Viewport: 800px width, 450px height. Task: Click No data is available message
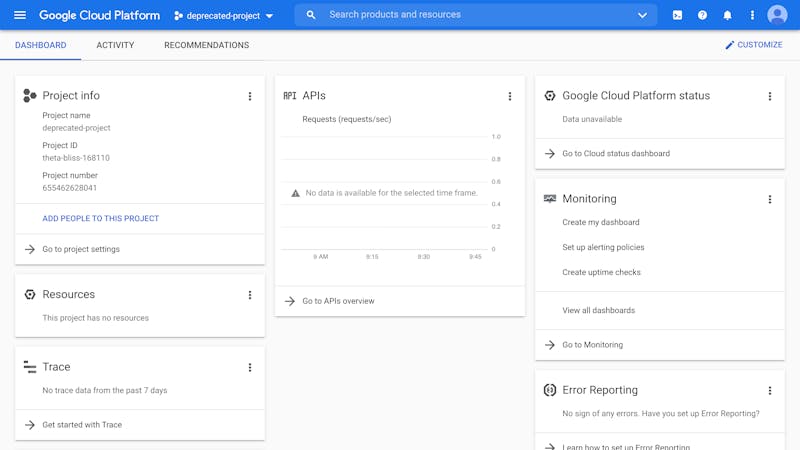coord(391,193)
